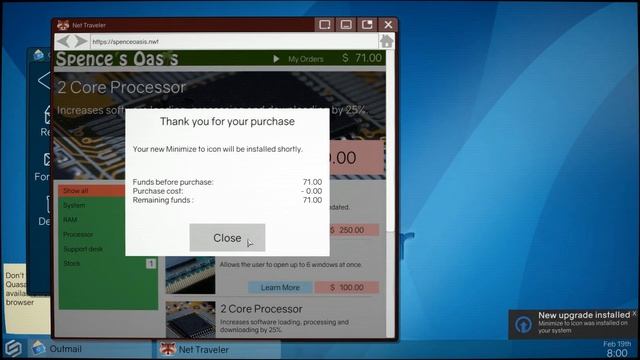Close the Net Traveler window

pos(388,25)
